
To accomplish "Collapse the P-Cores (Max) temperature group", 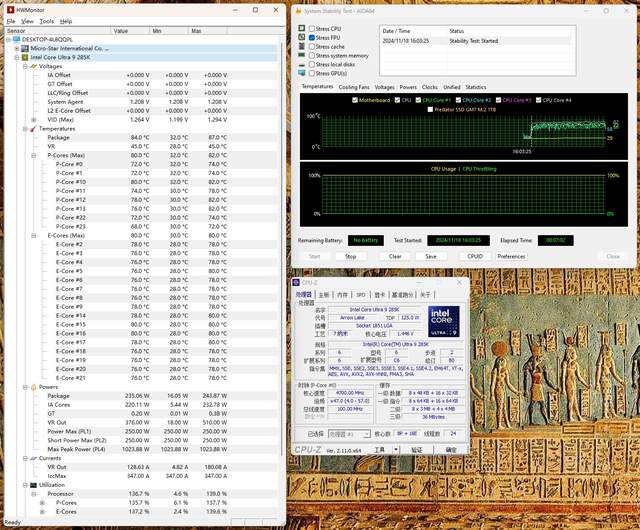I will pos(35,155).
